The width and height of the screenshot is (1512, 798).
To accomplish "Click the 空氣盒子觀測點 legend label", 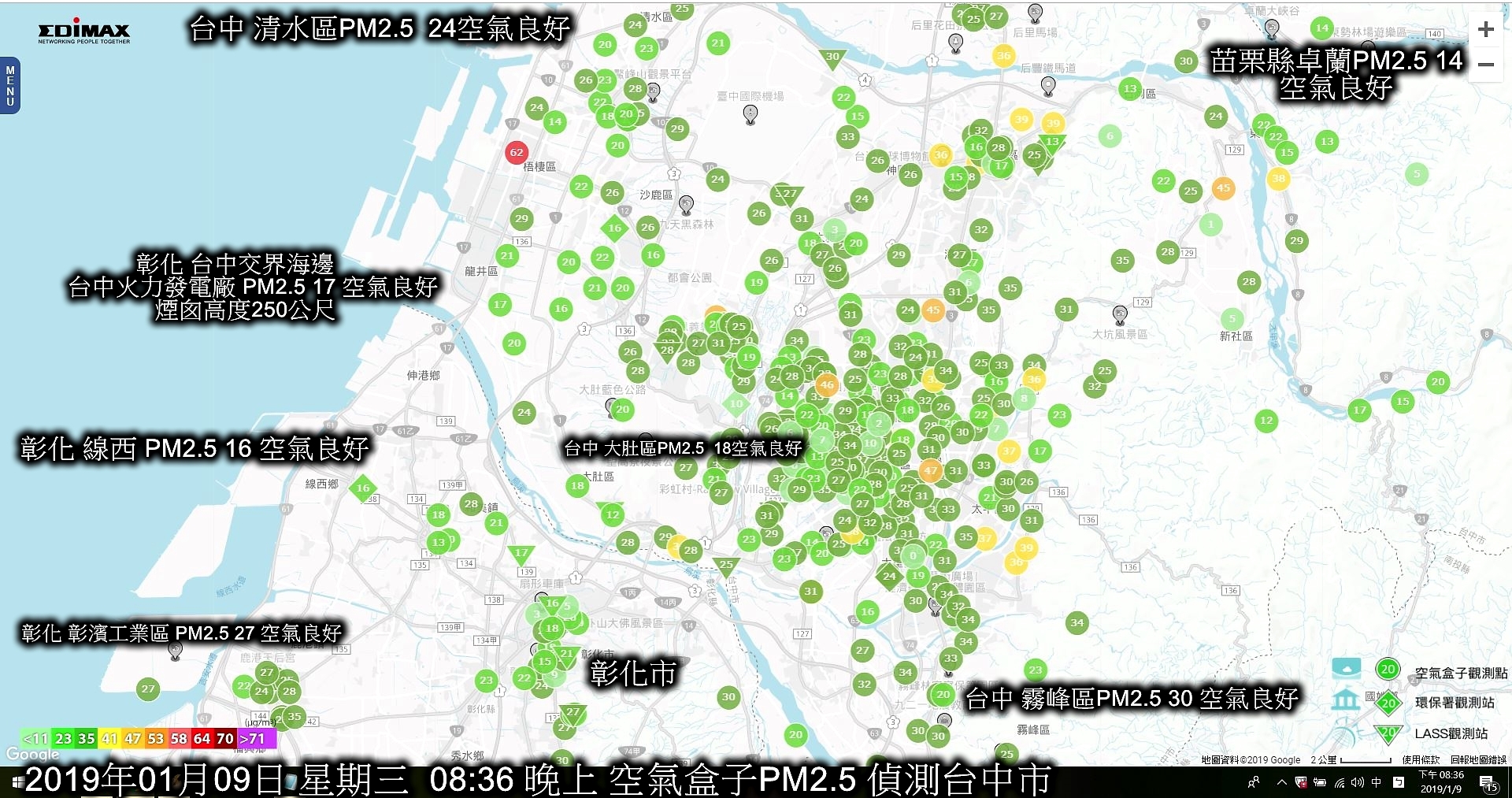I will (x=1461, y=673).
